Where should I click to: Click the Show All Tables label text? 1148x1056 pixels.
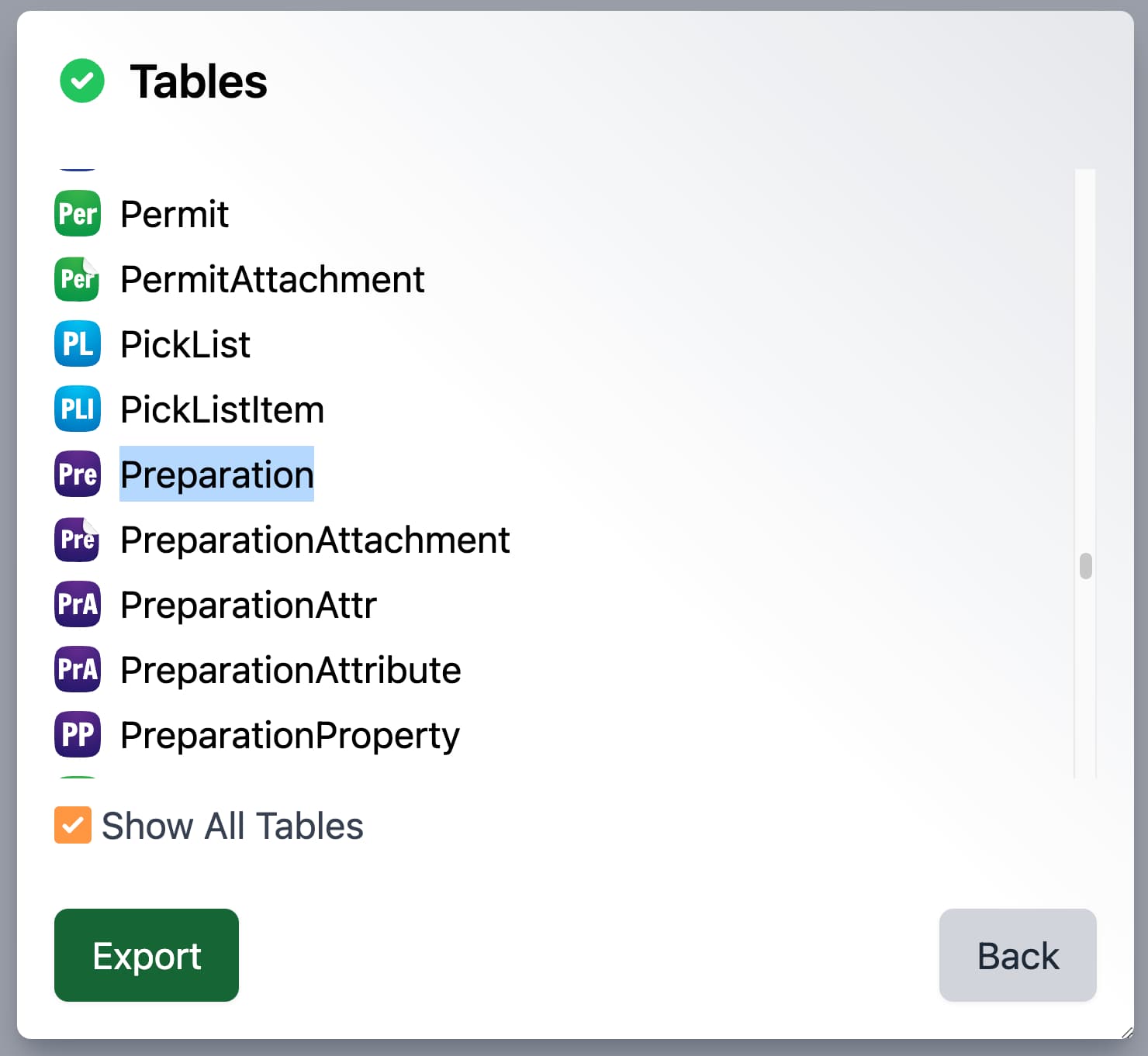pyautogui.click(x=233, y=826)
